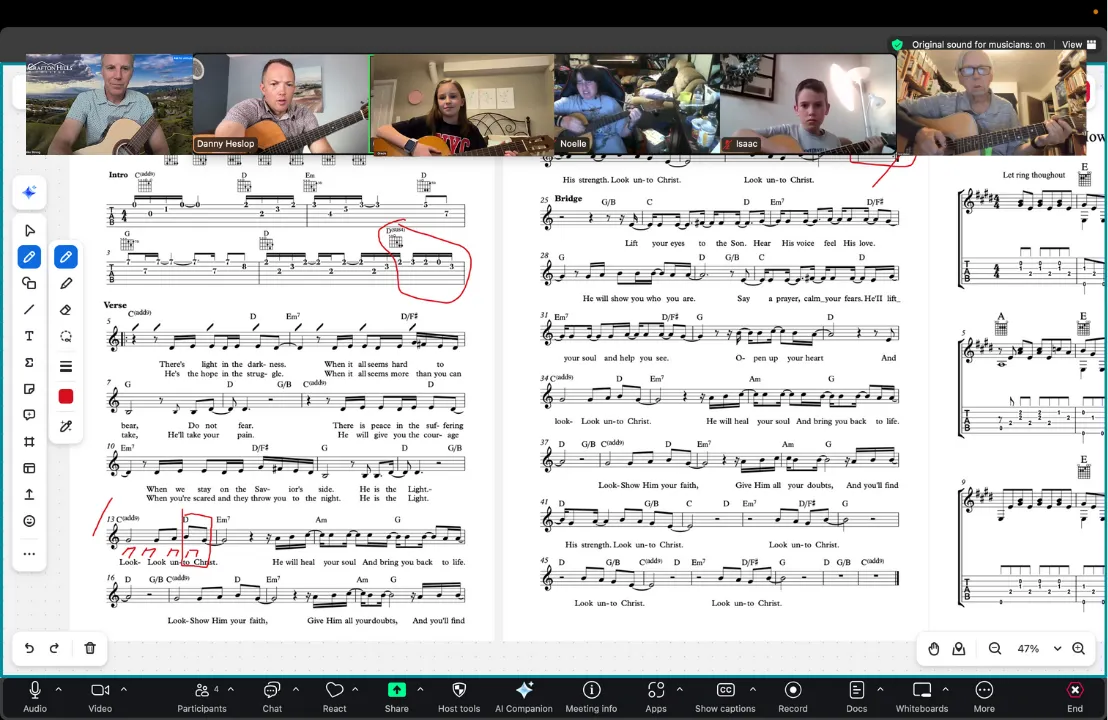Screen dimensions: 1108x720
Task: Open the Templates tool
Action: (29, 468)
